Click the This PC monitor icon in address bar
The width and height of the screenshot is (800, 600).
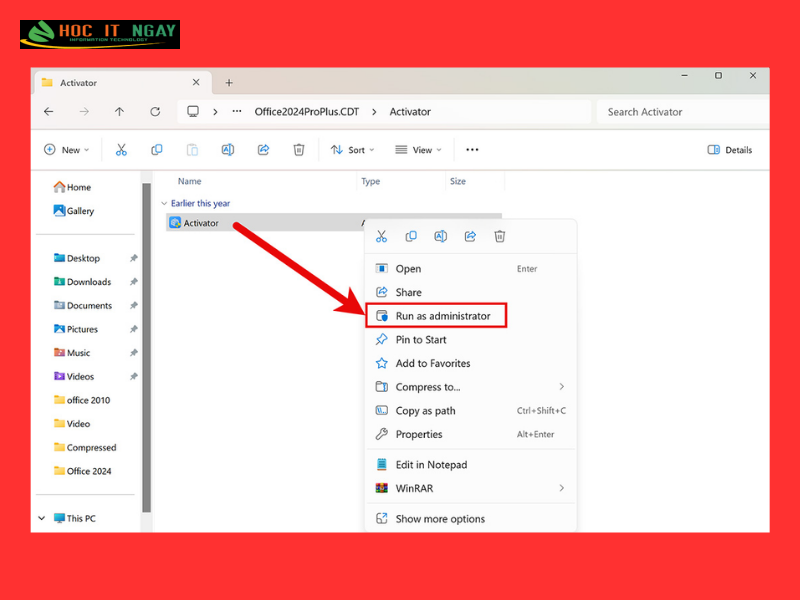click(193, 111)
